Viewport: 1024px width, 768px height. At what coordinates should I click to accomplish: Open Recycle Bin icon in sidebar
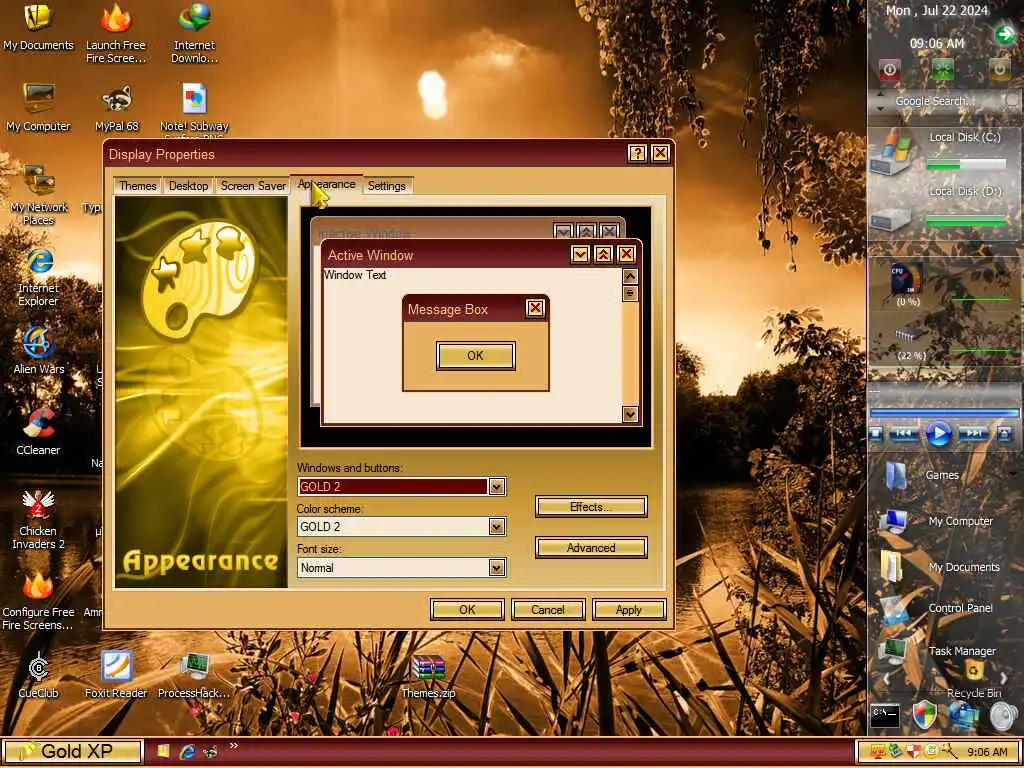tap(974, 679)
